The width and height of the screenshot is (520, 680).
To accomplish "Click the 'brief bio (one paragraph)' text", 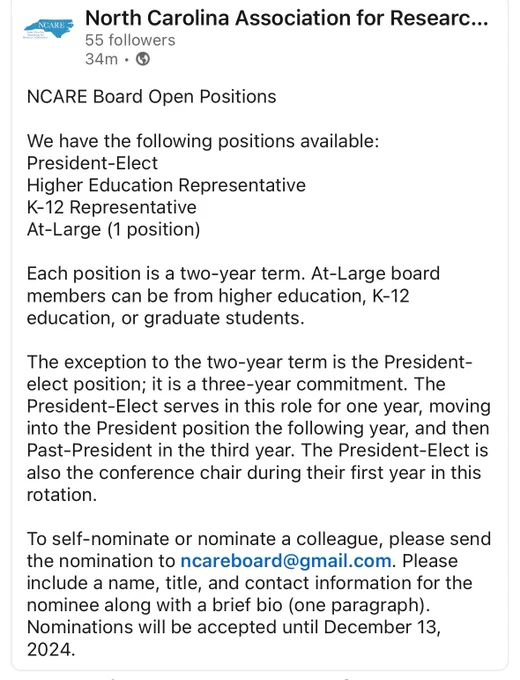I will tap(321, 605).
